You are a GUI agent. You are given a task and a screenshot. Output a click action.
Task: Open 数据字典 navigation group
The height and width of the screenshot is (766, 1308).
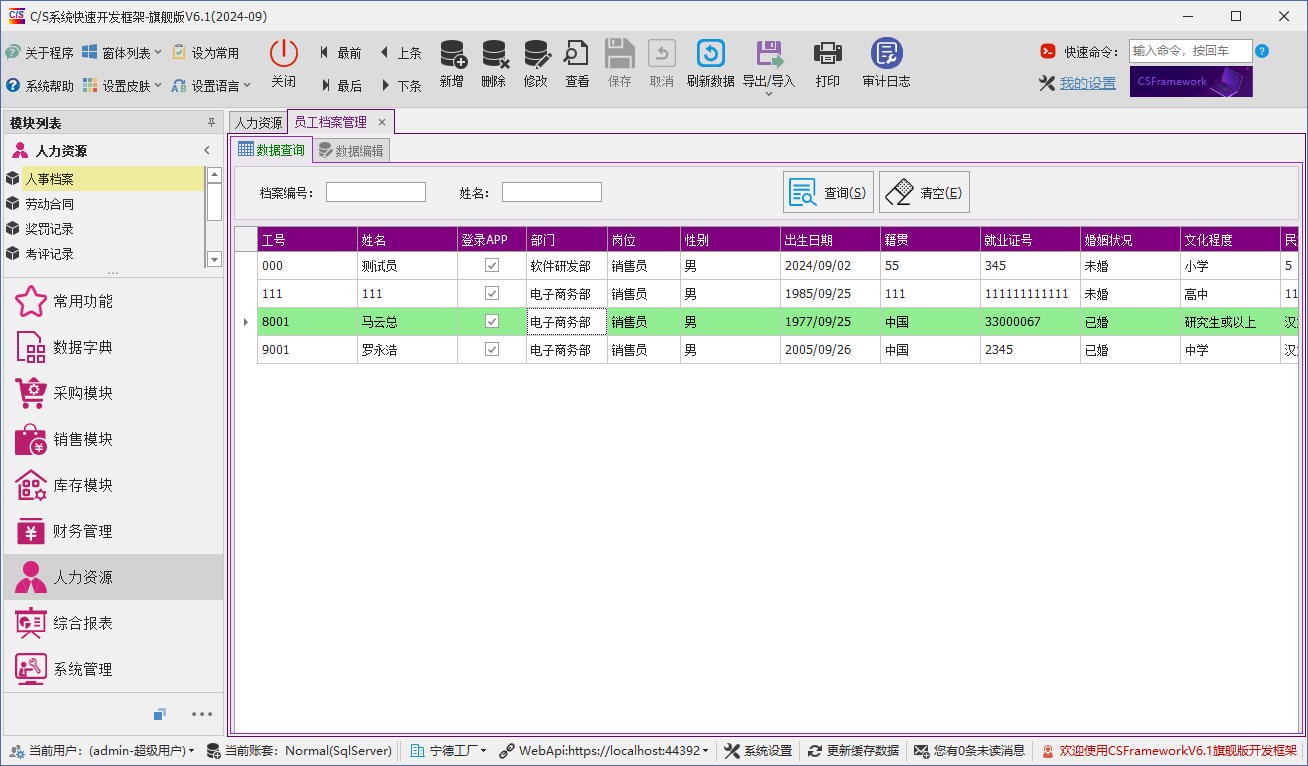[113, 348]
